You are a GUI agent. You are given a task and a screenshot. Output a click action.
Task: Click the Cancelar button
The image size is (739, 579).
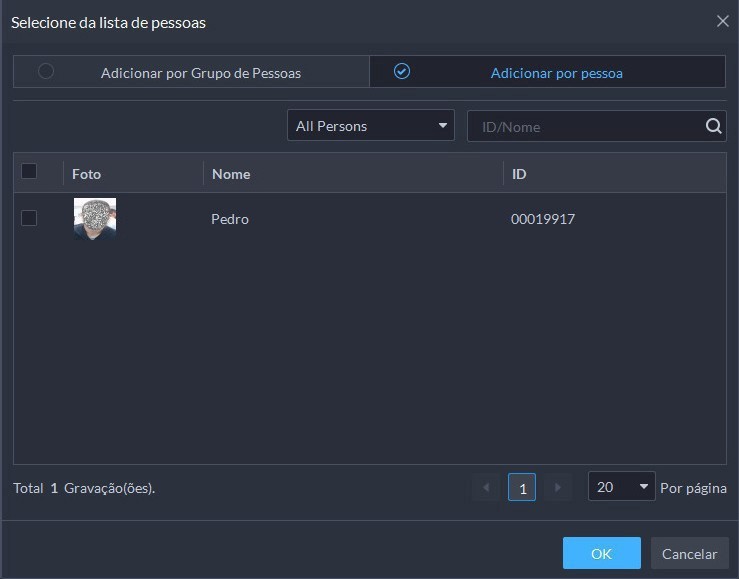click(690, 553)
